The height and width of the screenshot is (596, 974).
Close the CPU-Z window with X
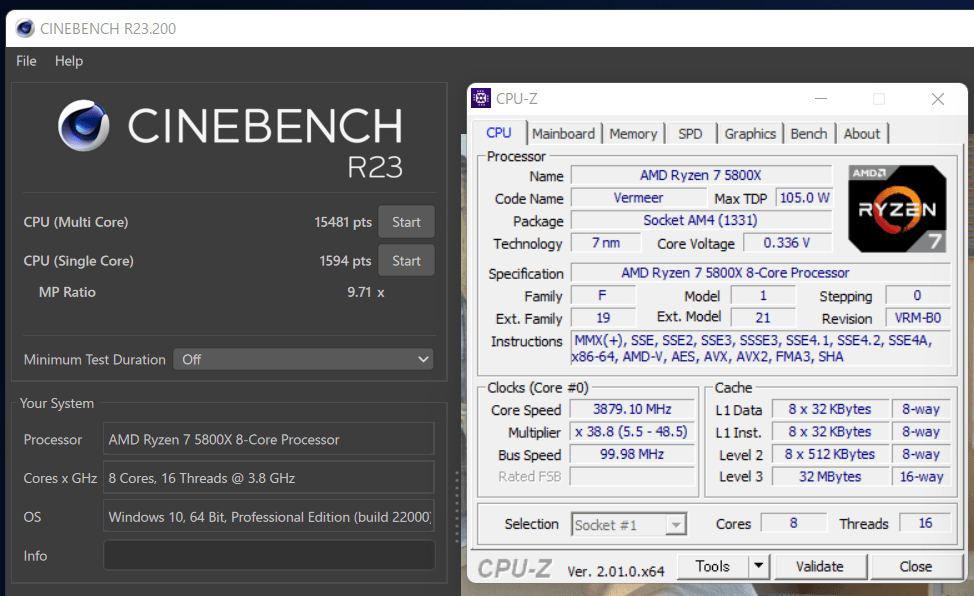938,99
